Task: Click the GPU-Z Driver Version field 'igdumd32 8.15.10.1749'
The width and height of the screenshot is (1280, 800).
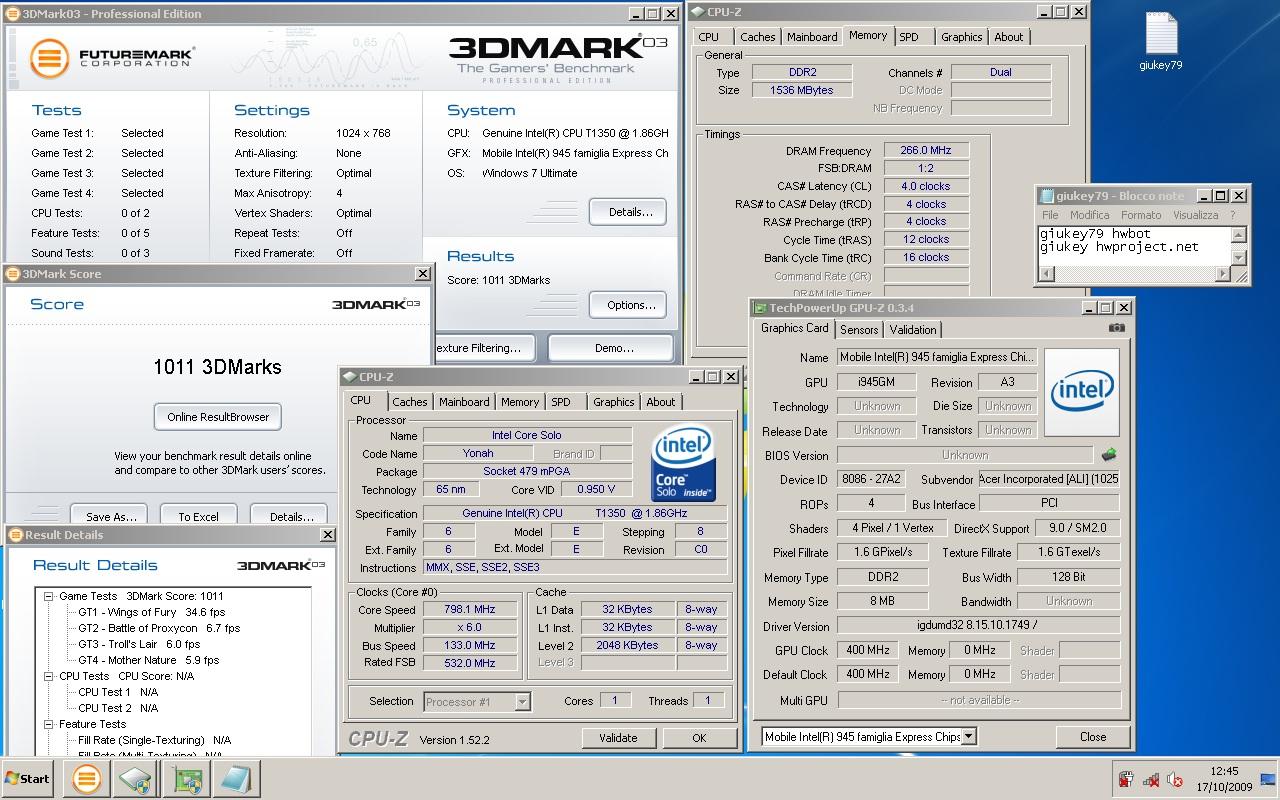Action: tap(978, 626)
